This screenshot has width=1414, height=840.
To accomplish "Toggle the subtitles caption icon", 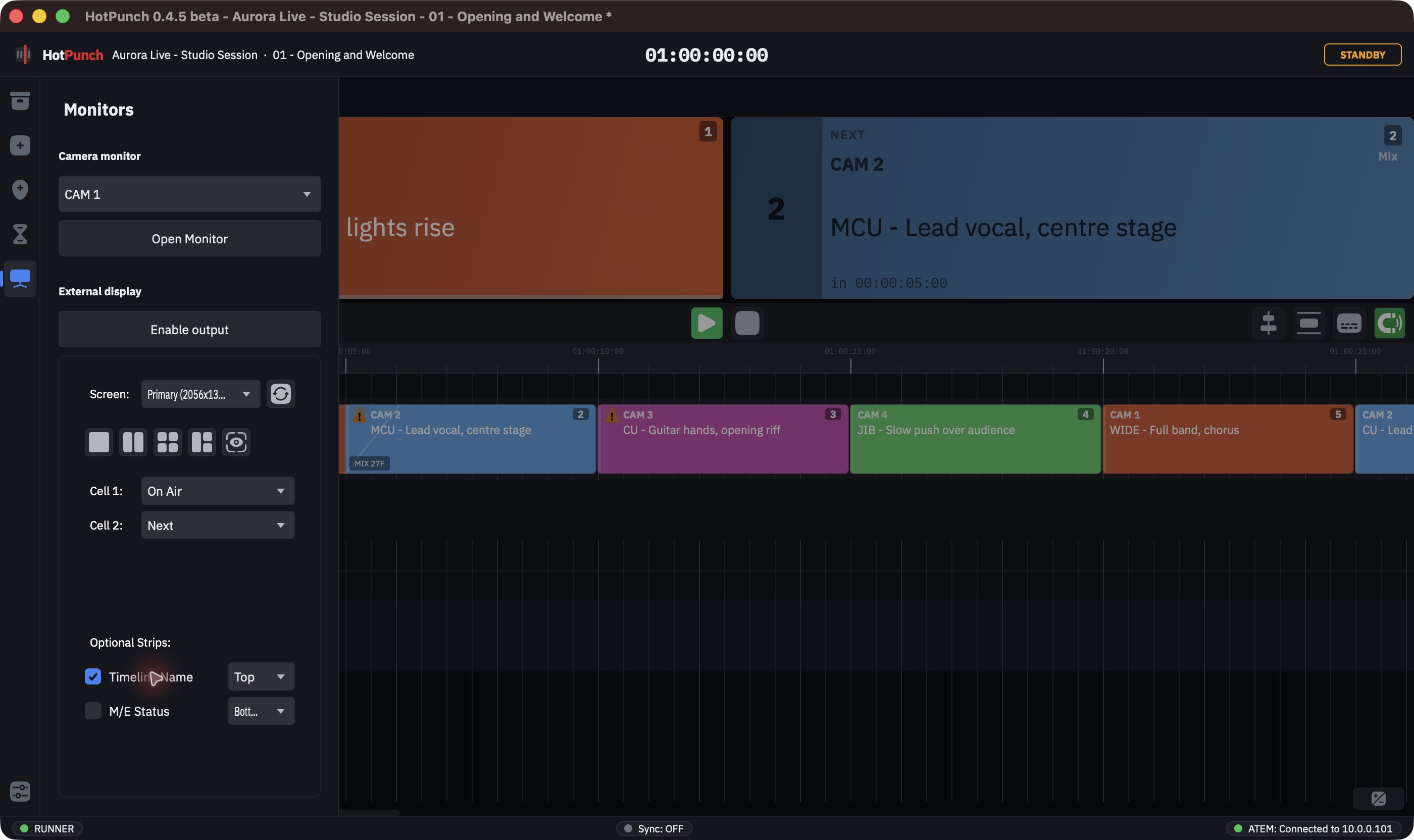I will point(1349,323).
